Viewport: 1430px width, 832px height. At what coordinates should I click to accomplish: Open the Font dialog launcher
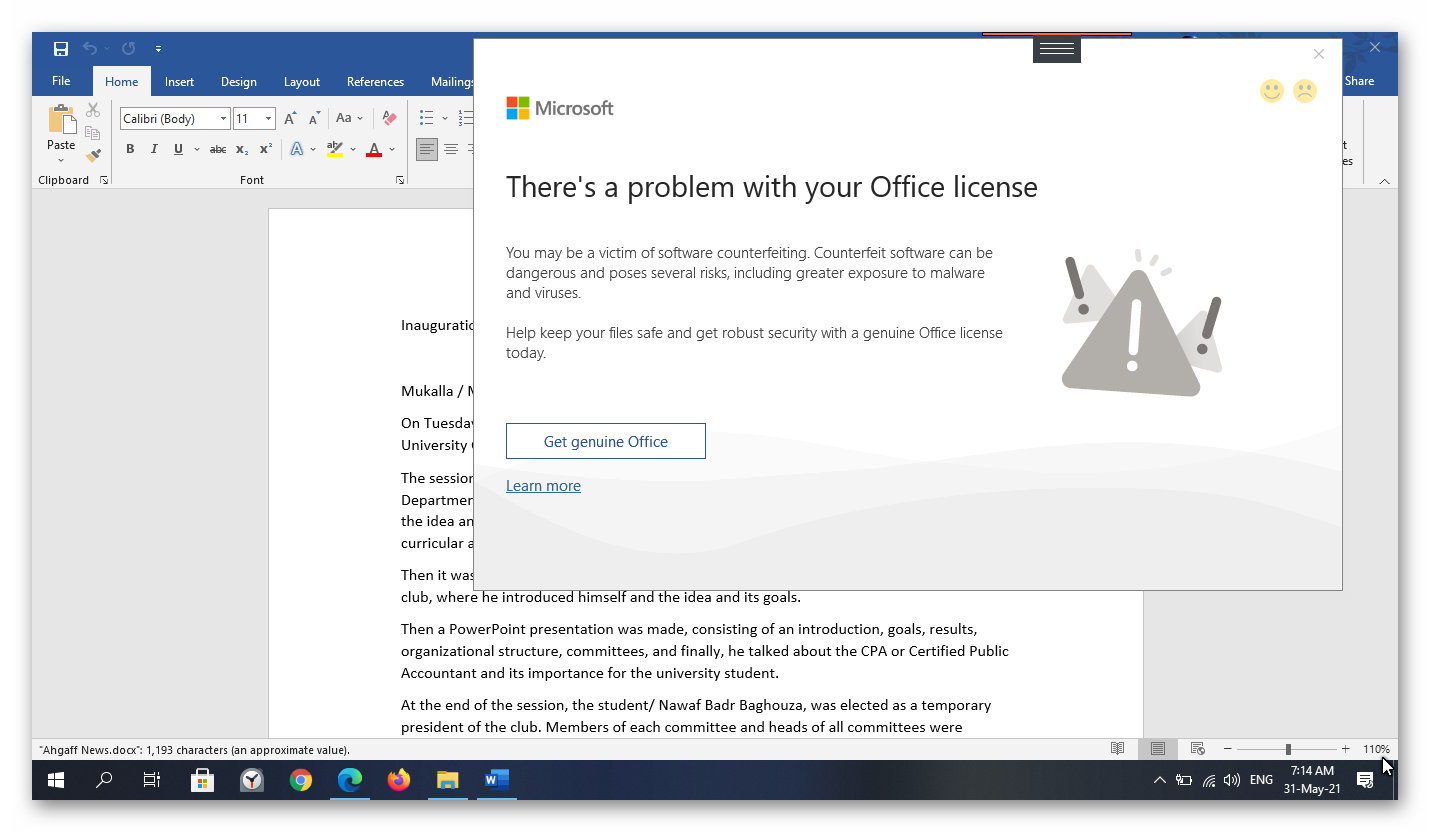click(x=400, y=180)
